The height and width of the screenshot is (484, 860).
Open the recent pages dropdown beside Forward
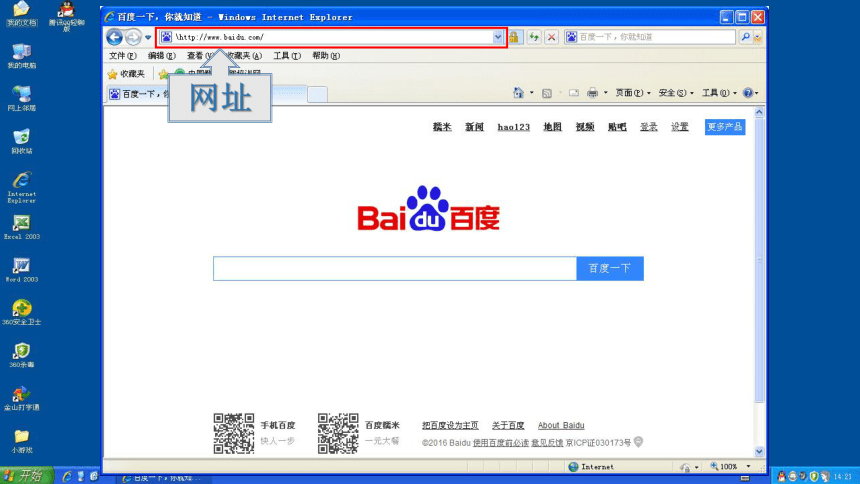tap(148, 37)
